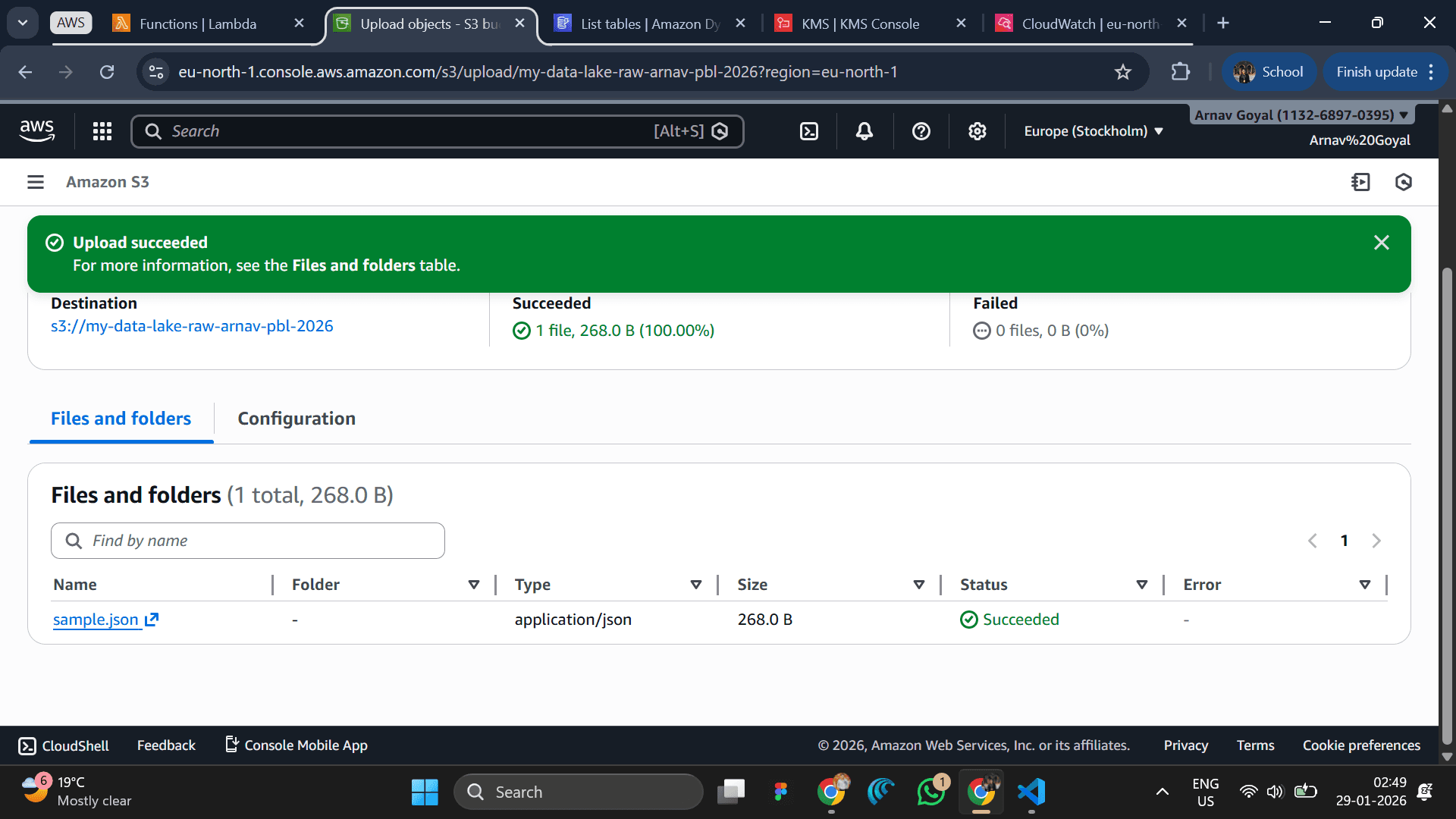Viewport: 1456px width, 819px height.
Task: Open the Folder column filter arrow
Action: tap(474, 585)
